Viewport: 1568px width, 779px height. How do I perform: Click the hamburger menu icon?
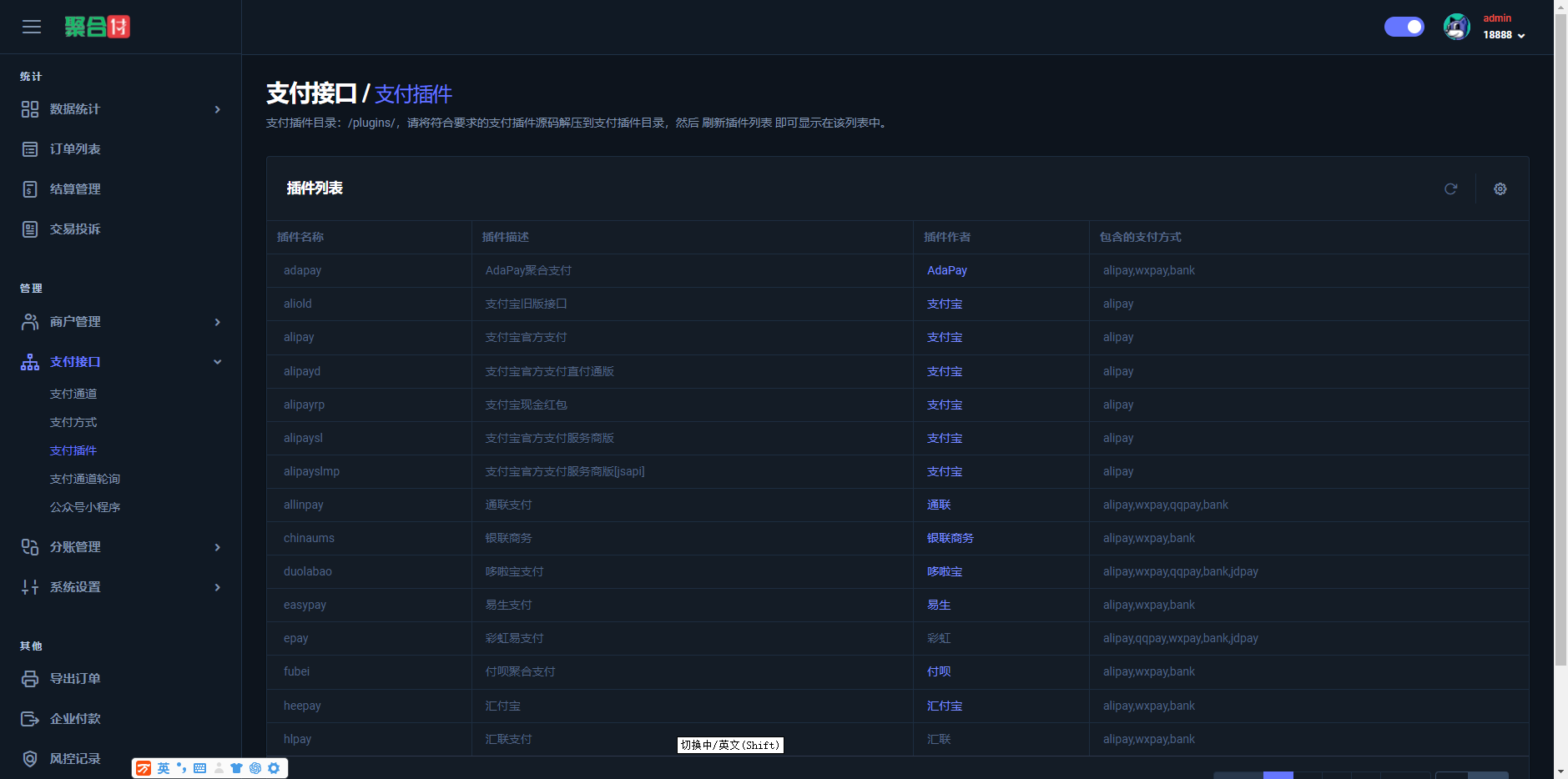click(32, 27)
